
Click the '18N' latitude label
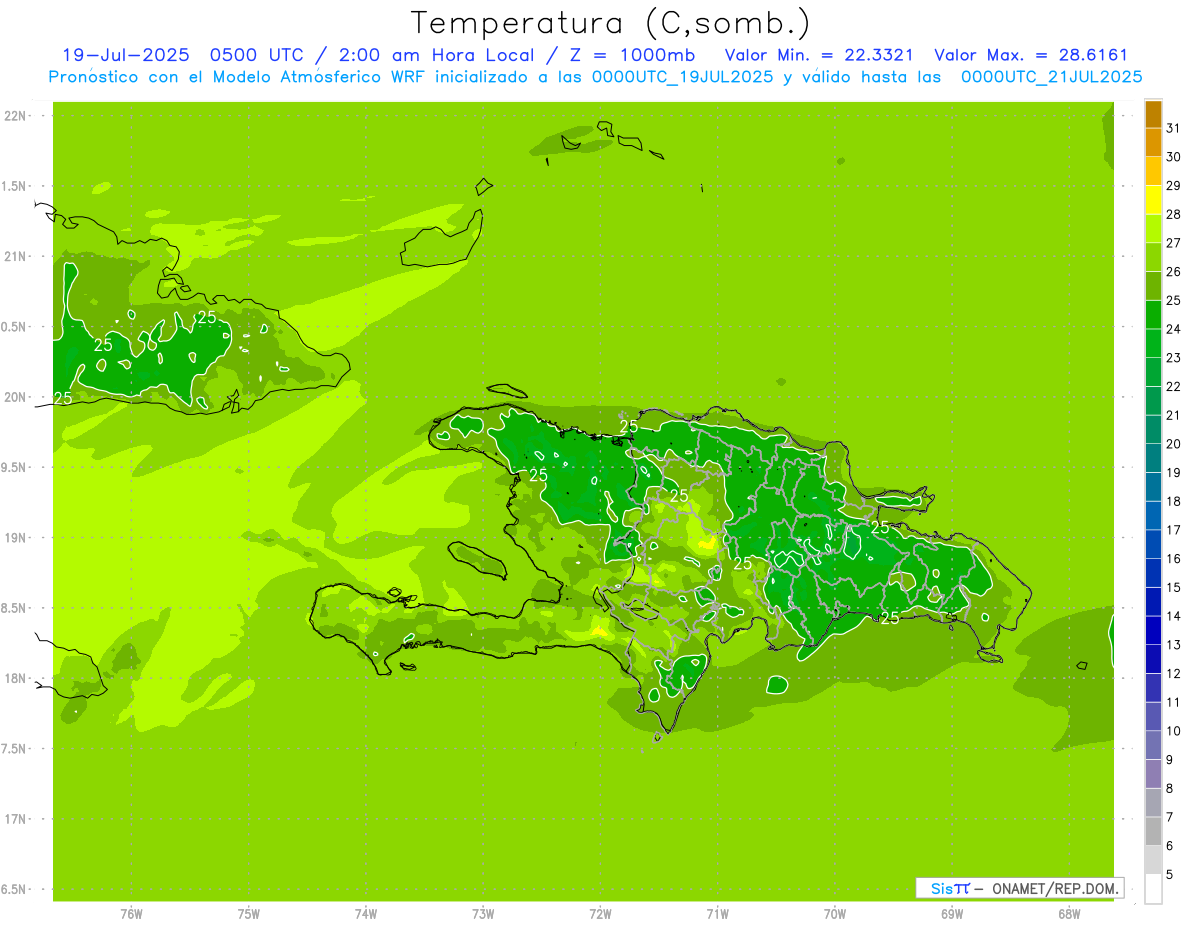(x=15, y=678)
